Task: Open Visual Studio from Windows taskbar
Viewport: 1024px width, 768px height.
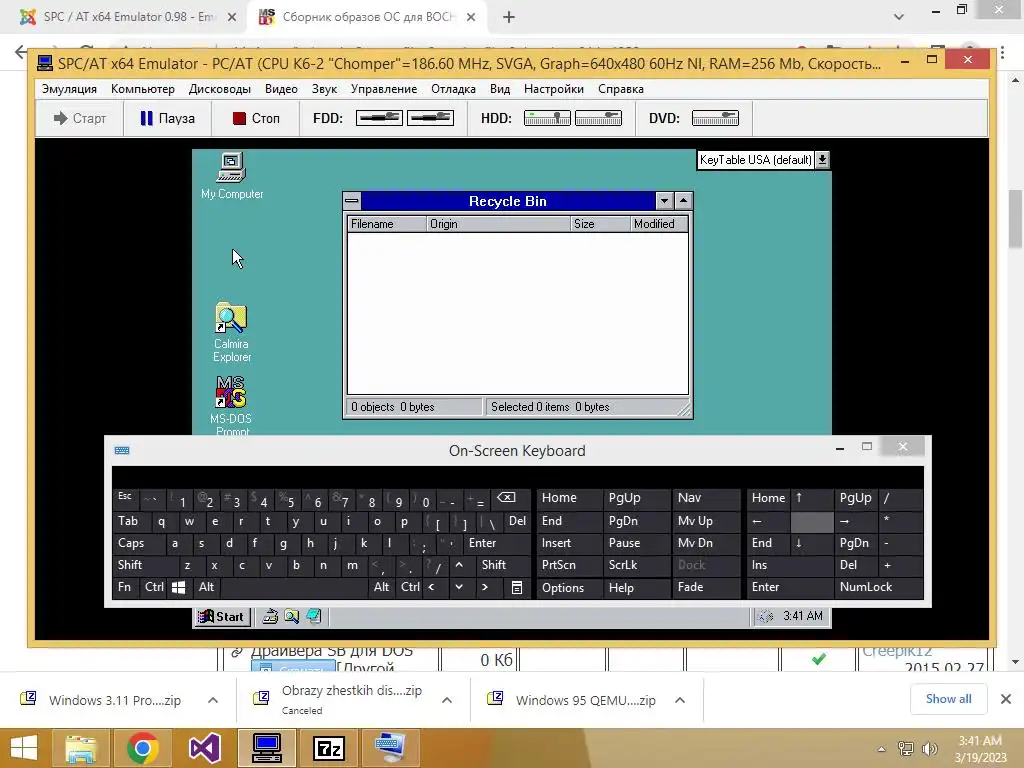Action: [x=204, y=748]
